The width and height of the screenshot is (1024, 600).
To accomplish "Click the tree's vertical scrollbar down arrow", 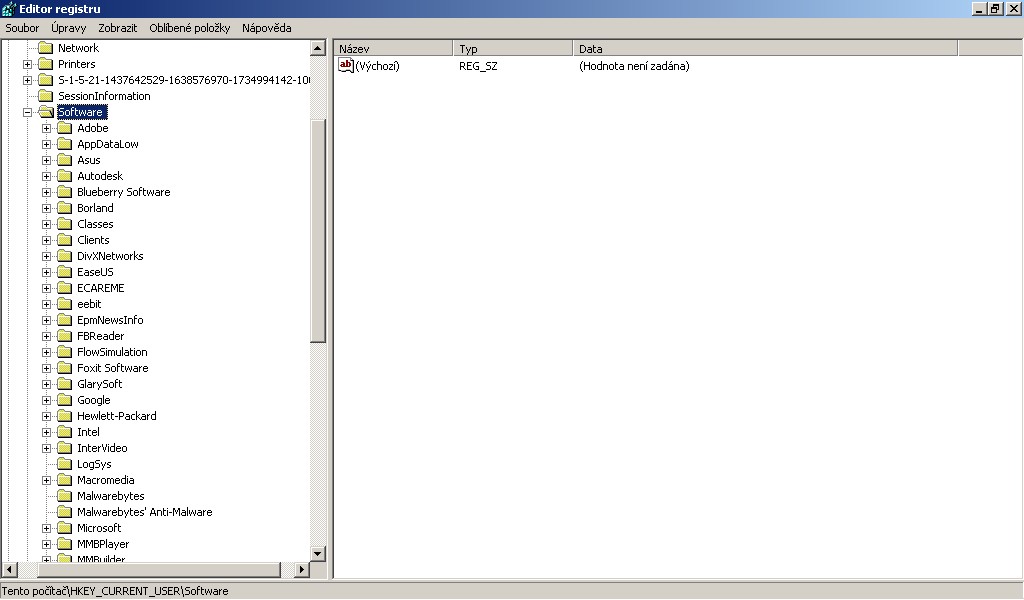I will 318,553.
